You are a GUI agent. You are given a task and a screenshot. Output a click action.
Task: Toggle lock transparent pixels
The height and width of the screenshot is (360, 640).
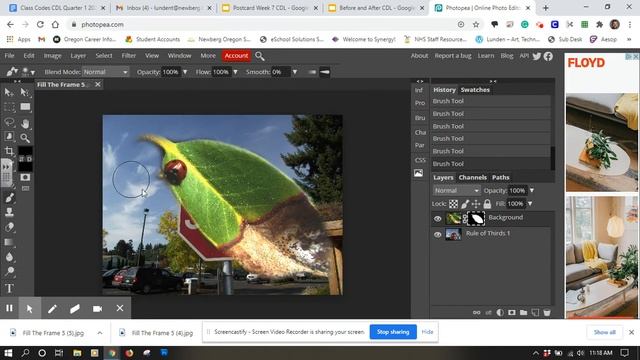[453, 204]
